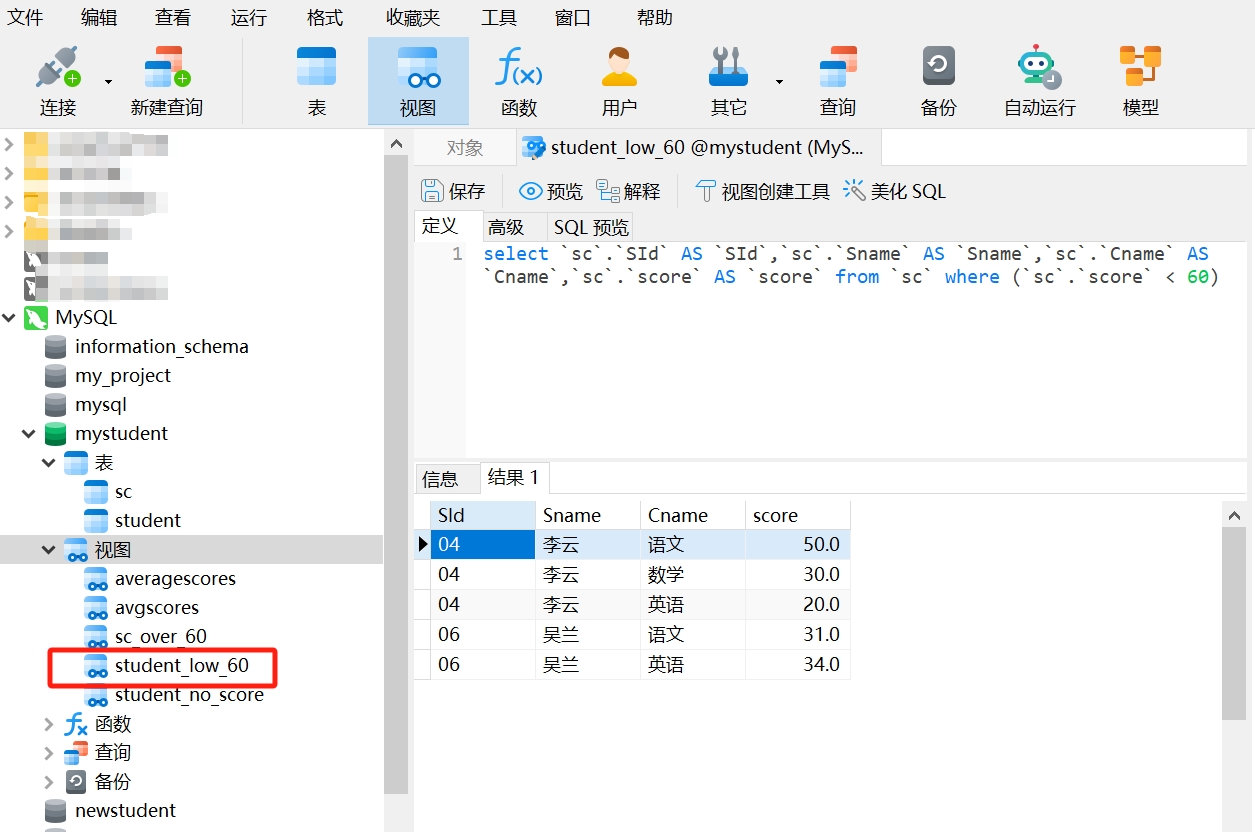Open dropdown arrow next to 其它
This screenshot has width=1255, height=832.
(779, 82)
